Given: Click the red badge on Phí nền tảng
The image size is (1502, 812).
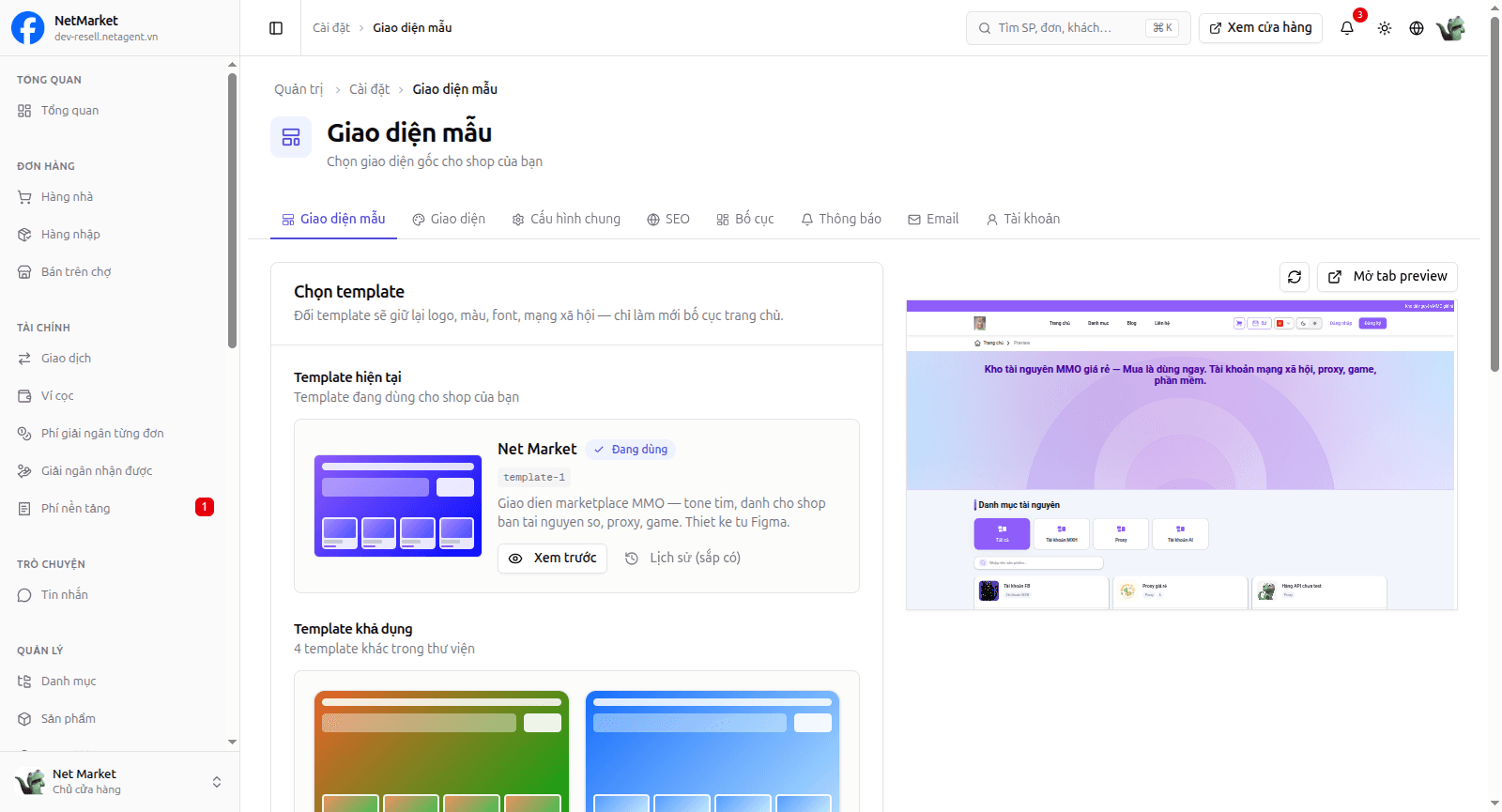Looking at the screenshot, I should tap(205, 507).
